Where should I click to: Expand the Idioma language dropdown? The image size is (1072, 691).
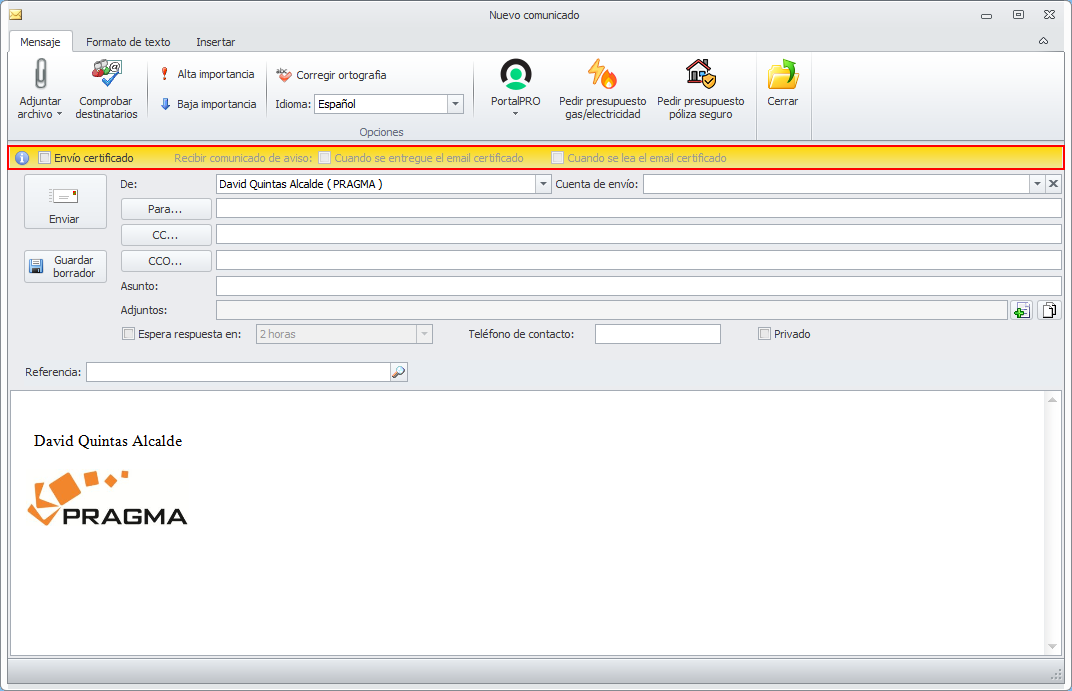tap(455, 104)
